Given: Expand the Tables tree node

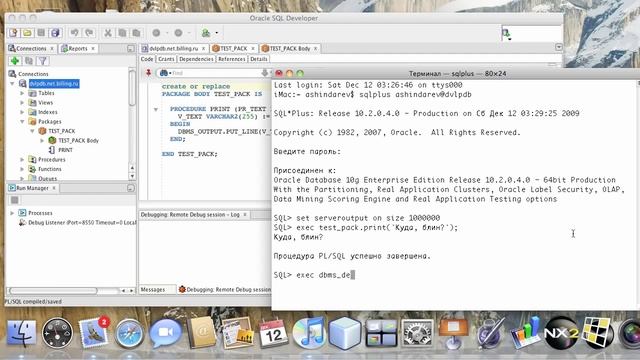Looking at the screenshot, I should (22, 93).
